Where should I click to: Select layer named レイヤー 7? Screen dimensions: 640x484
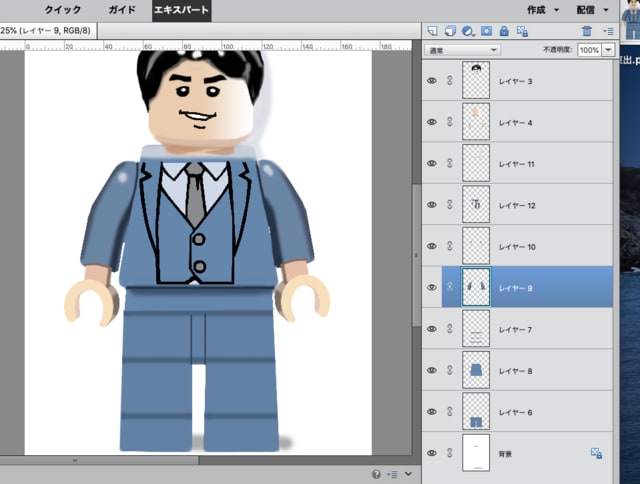(515, 330)
